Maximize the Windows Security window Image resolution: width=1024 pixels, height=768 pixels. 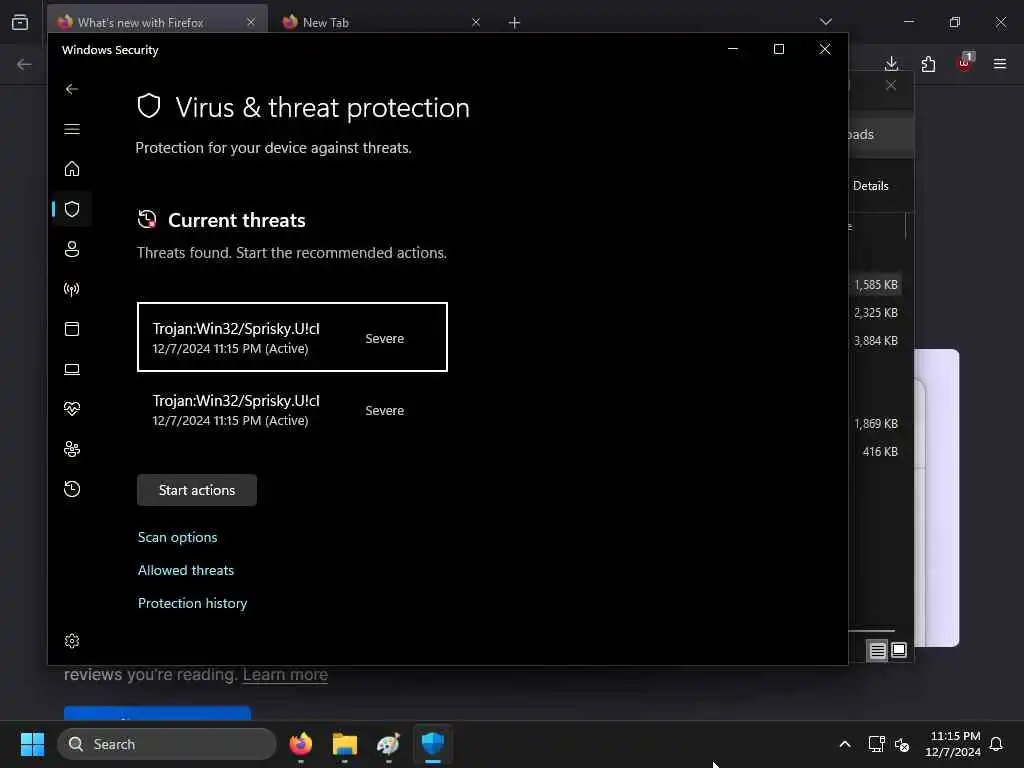click(778, 50)
